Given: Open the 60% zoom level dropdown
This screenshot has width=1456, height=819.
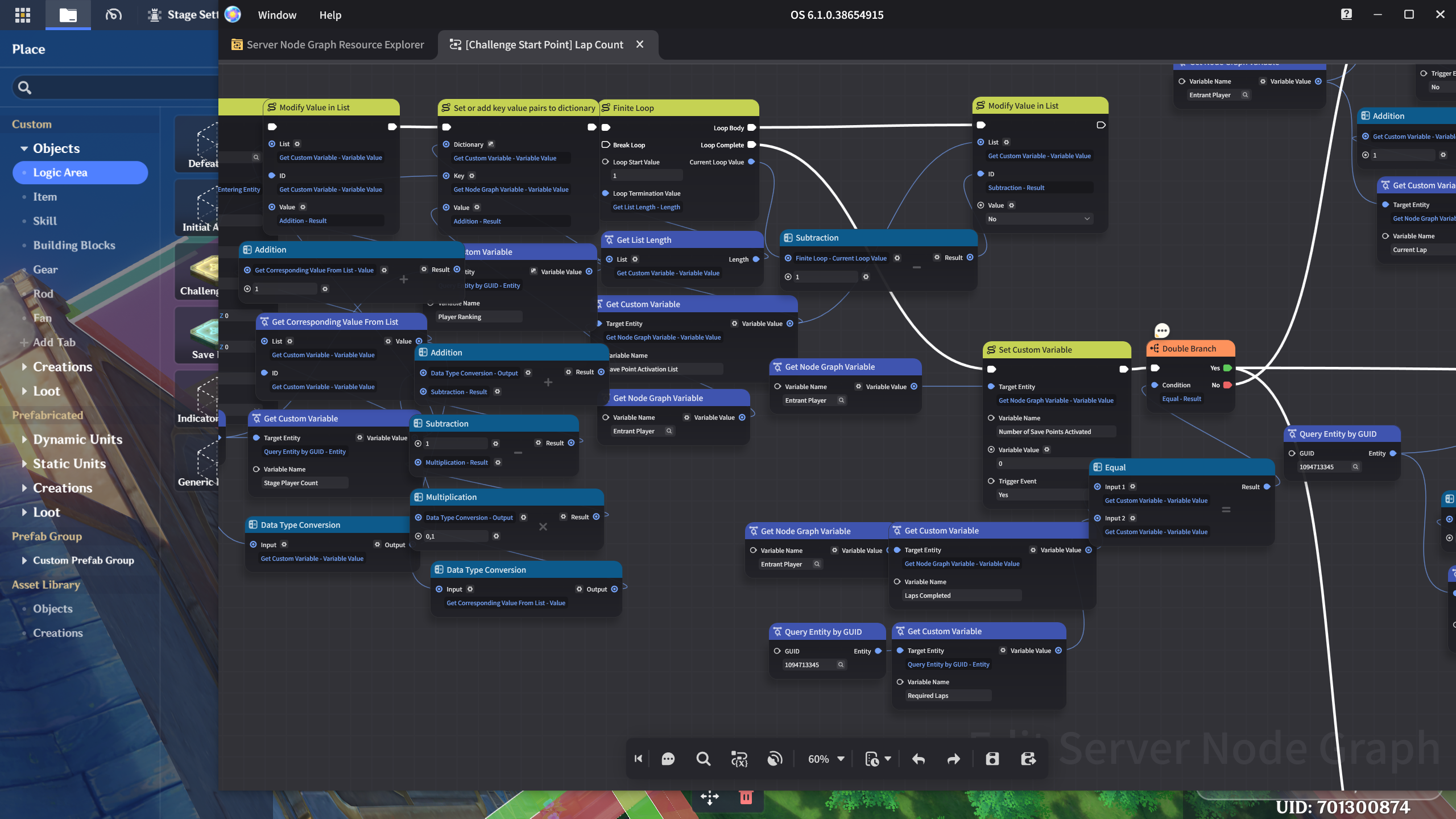Looking at the screenshot, I should point(826,759).
